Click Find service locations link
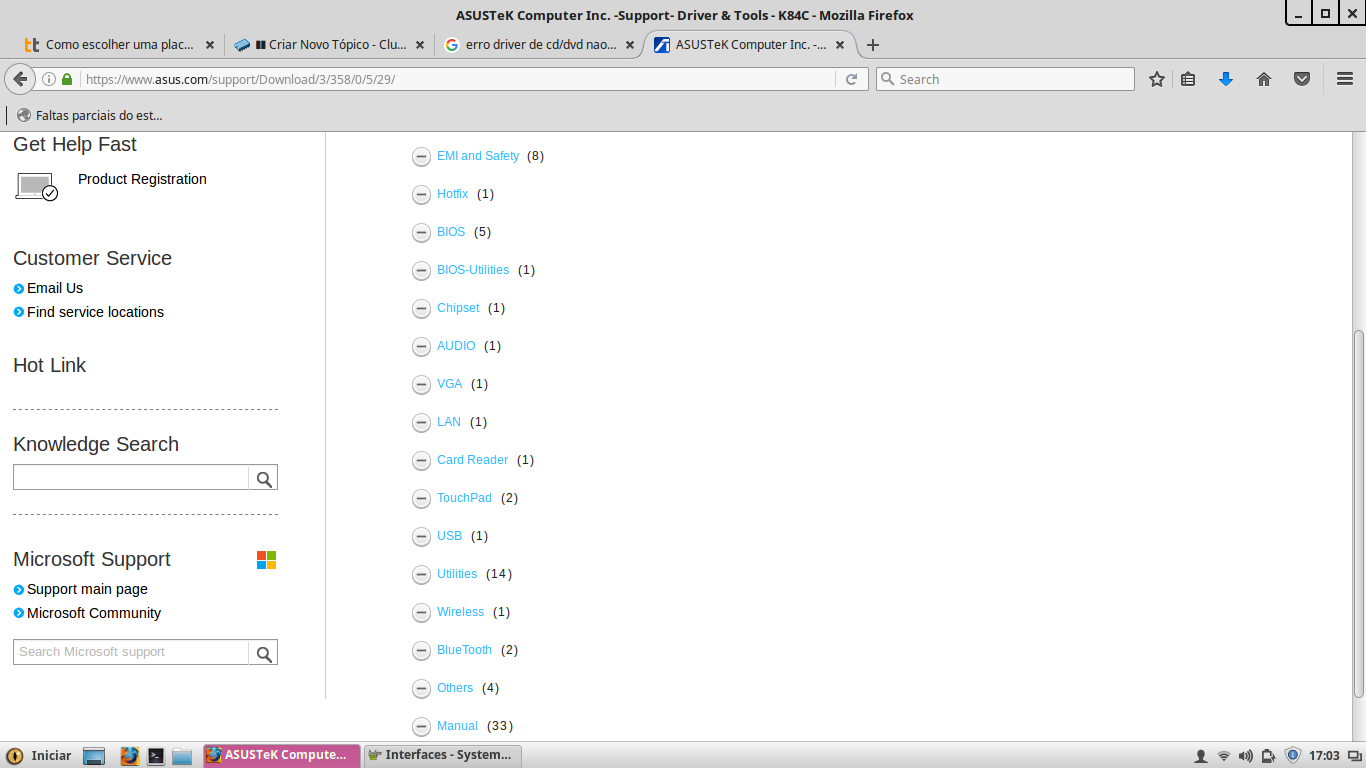Screen dimensions: 1366x768 tap(95, 312)
